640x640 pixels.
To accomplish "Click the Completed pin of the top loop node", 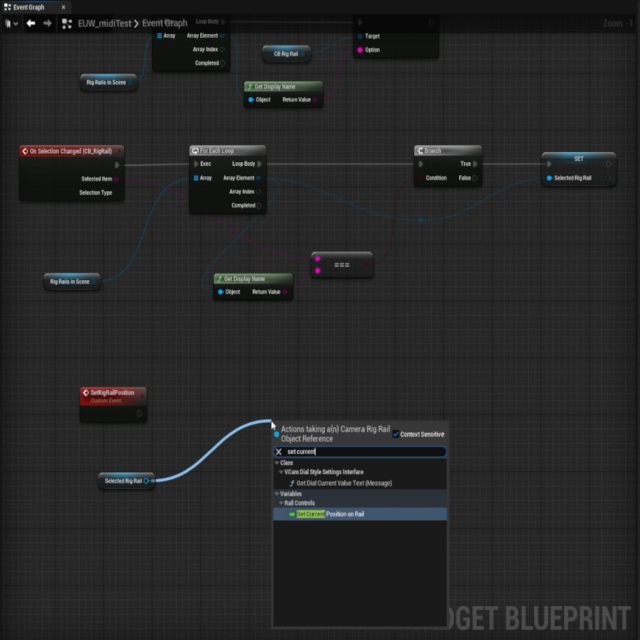I will click(223, 63).
